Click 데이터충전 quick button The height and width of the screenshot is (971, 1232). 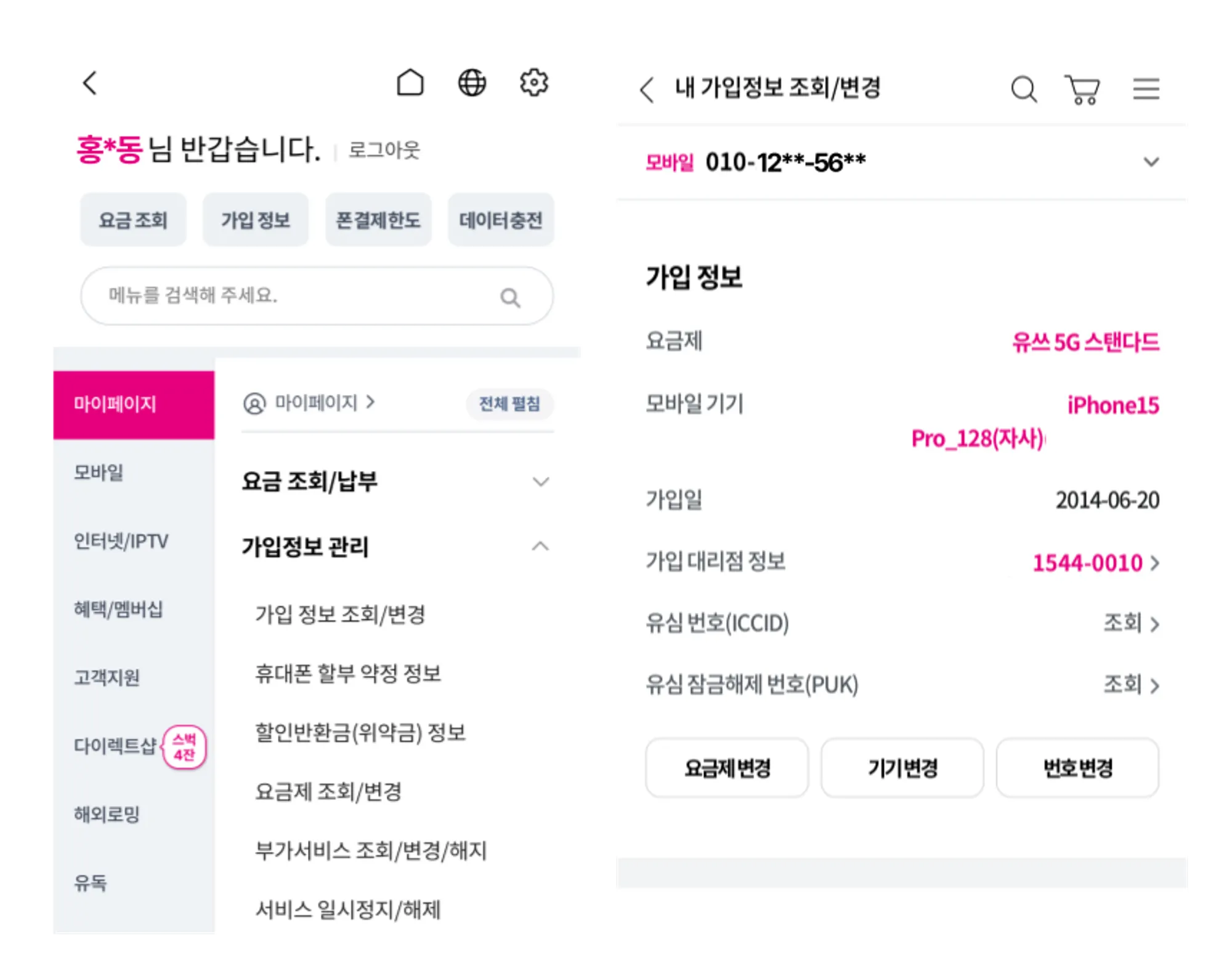pyautogui.click(x=501, y=220)
